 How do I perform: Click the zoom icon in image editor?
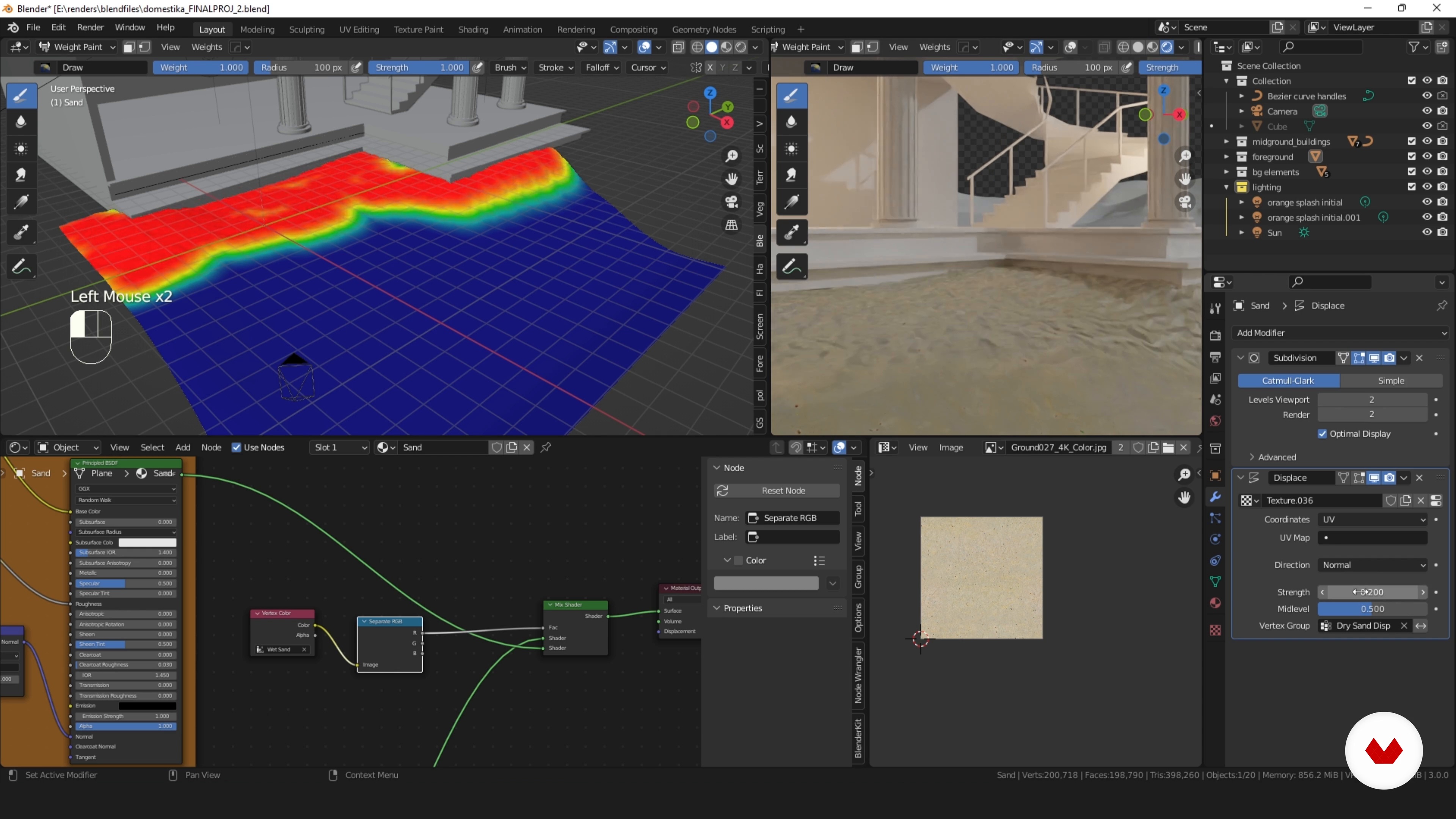pyautogui.click(x=1184, y=474)
